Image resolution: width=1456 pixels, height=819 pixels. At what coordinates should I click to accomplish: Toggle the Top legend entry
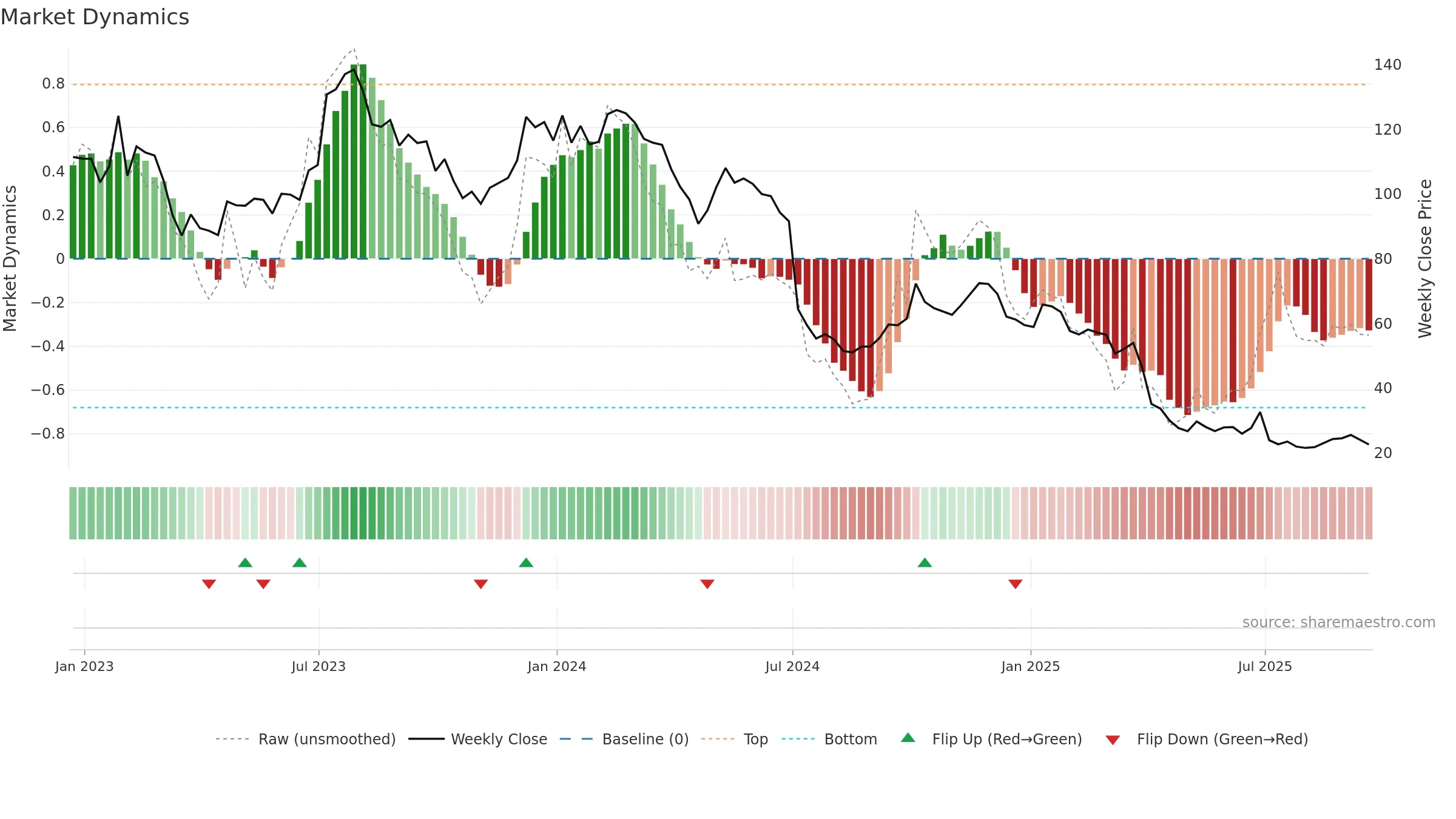pyautogui.click(x=735, y=739)
